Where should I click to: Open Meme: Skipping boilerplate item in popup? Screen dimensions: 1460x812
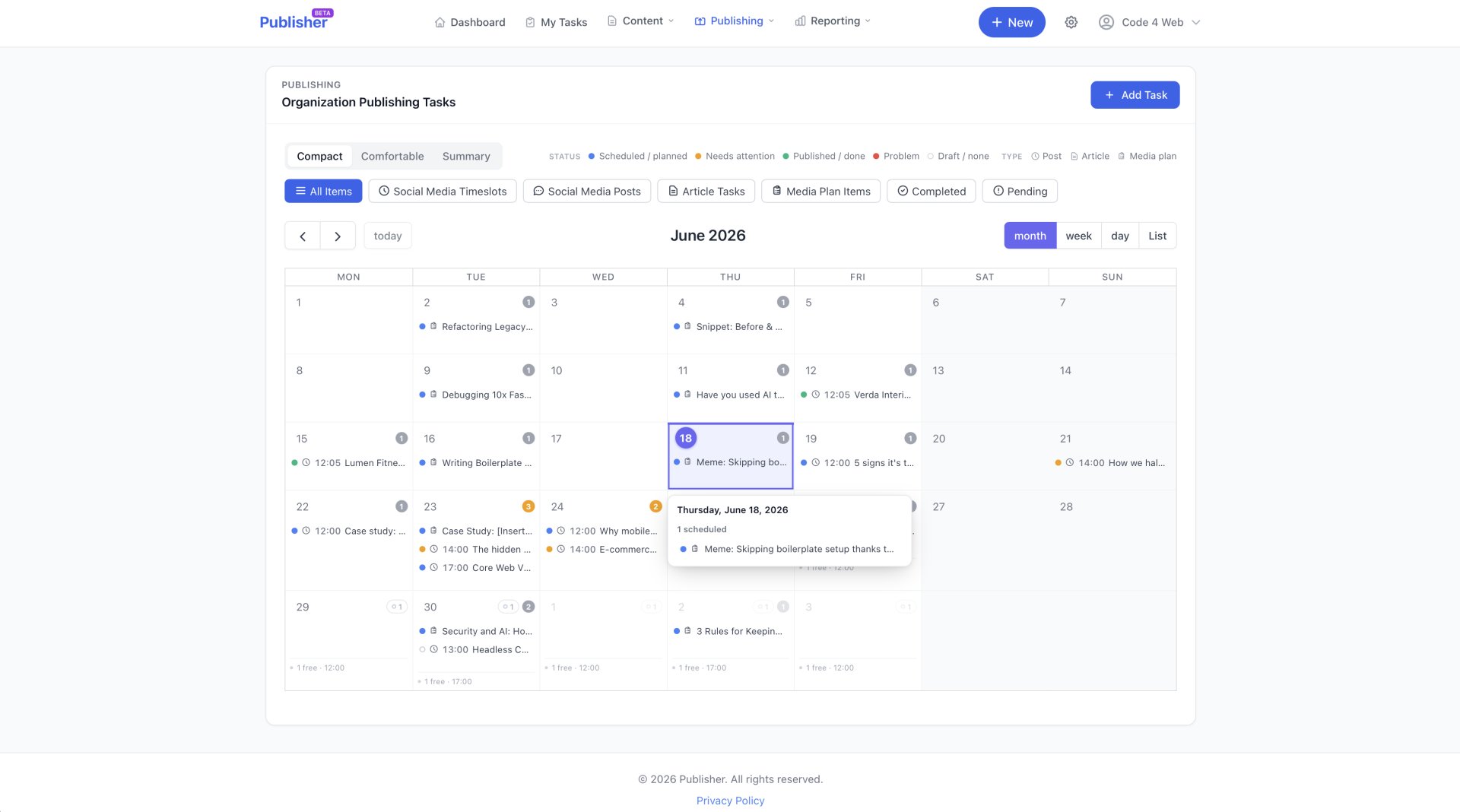tap(789, 549)
